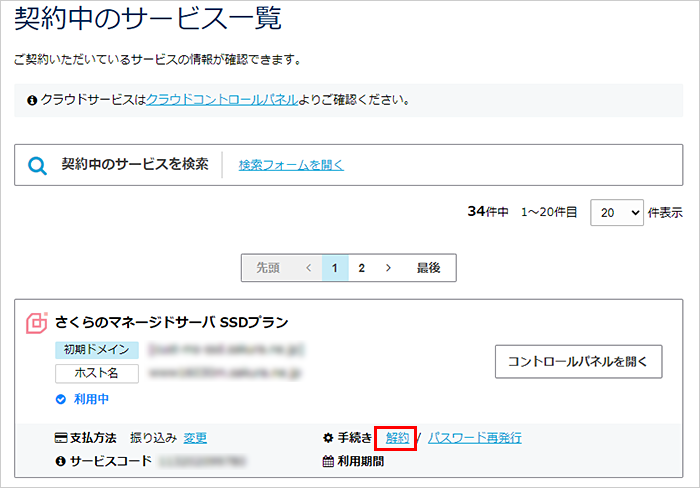Click the 解約 cancellation link
This screenshot has width=700, height=488.
[x=397, y=438]
